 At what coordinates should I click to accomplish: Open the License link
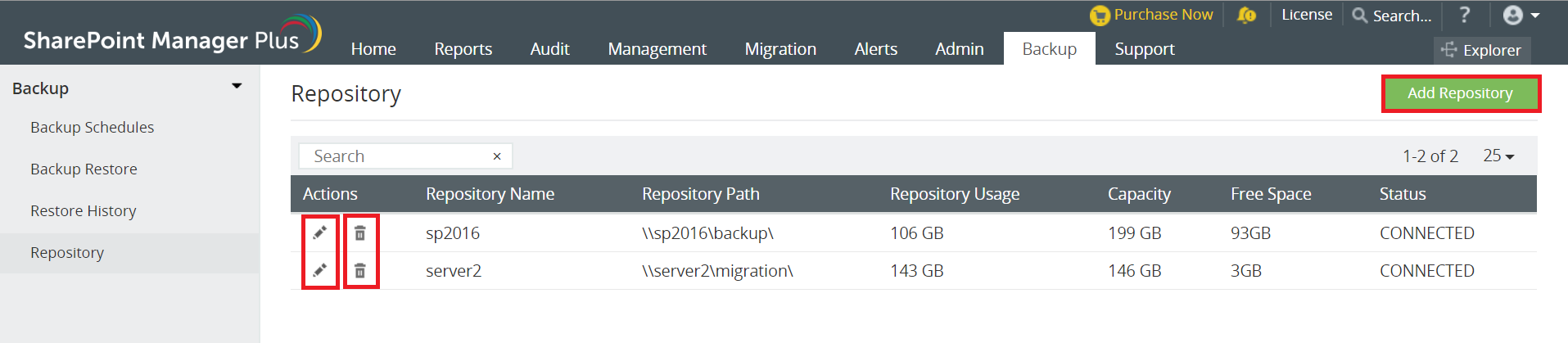(1307, 15)
